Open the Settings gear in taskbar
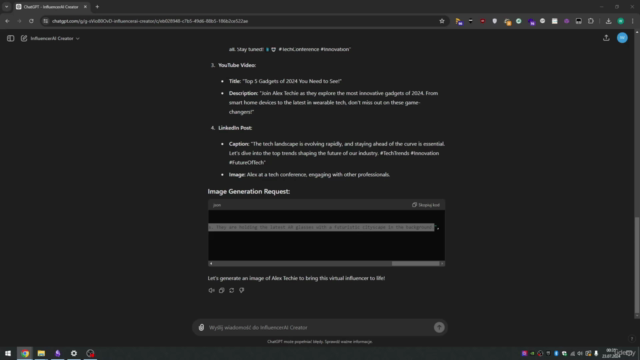640x360 pixels. click(73, 353)
